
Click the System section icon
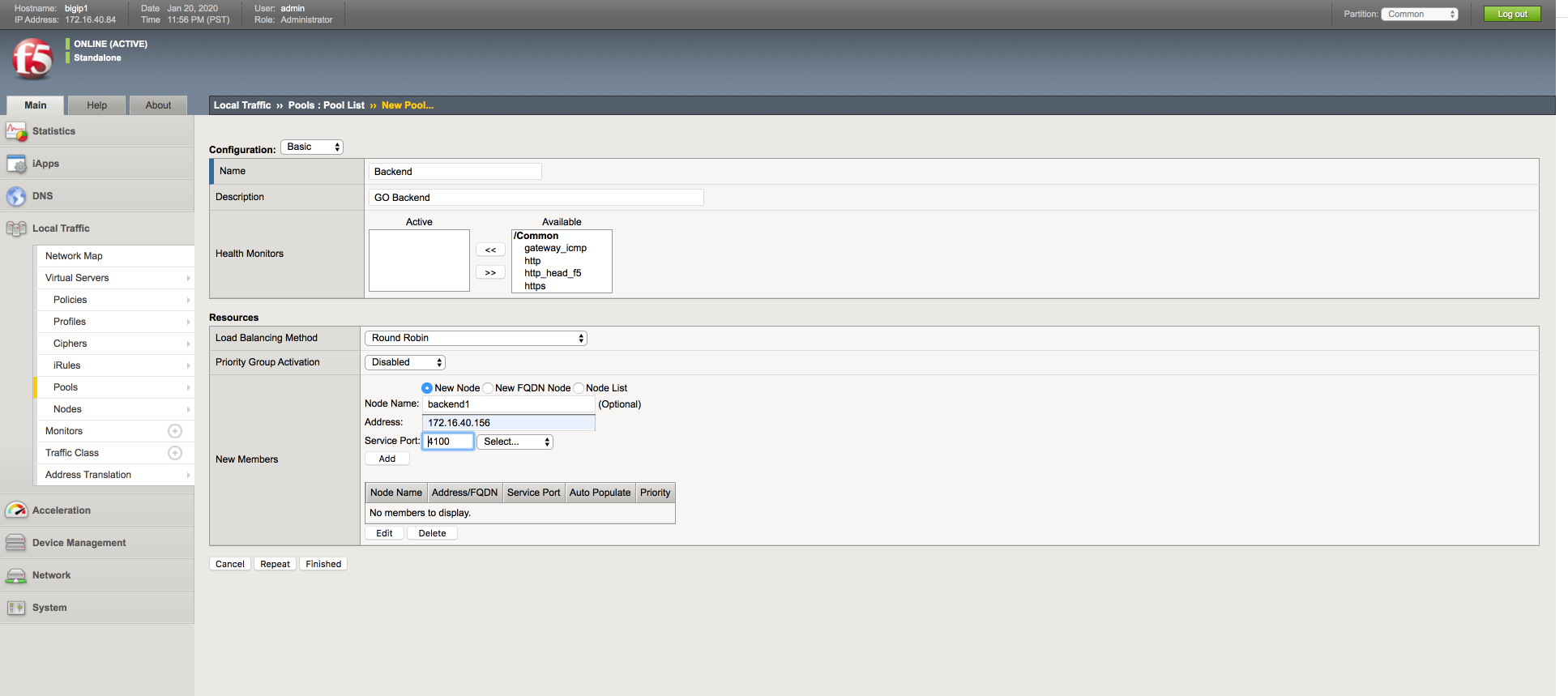tap(16, 608)
